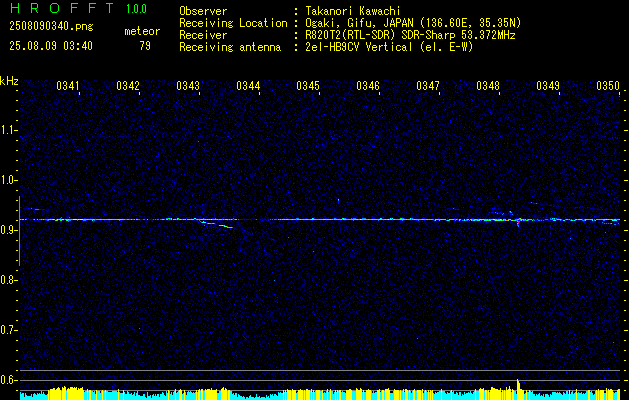The height and width of the screenshot is (400, 629).
Task: Click the meteor count value 79
Action: click(145, 46)
